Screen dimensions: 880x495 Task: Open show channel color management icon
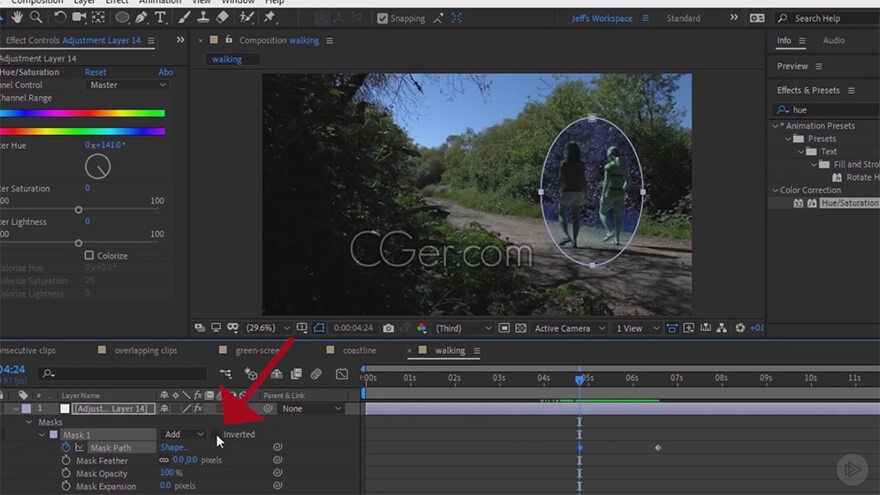tap(421, 328)
